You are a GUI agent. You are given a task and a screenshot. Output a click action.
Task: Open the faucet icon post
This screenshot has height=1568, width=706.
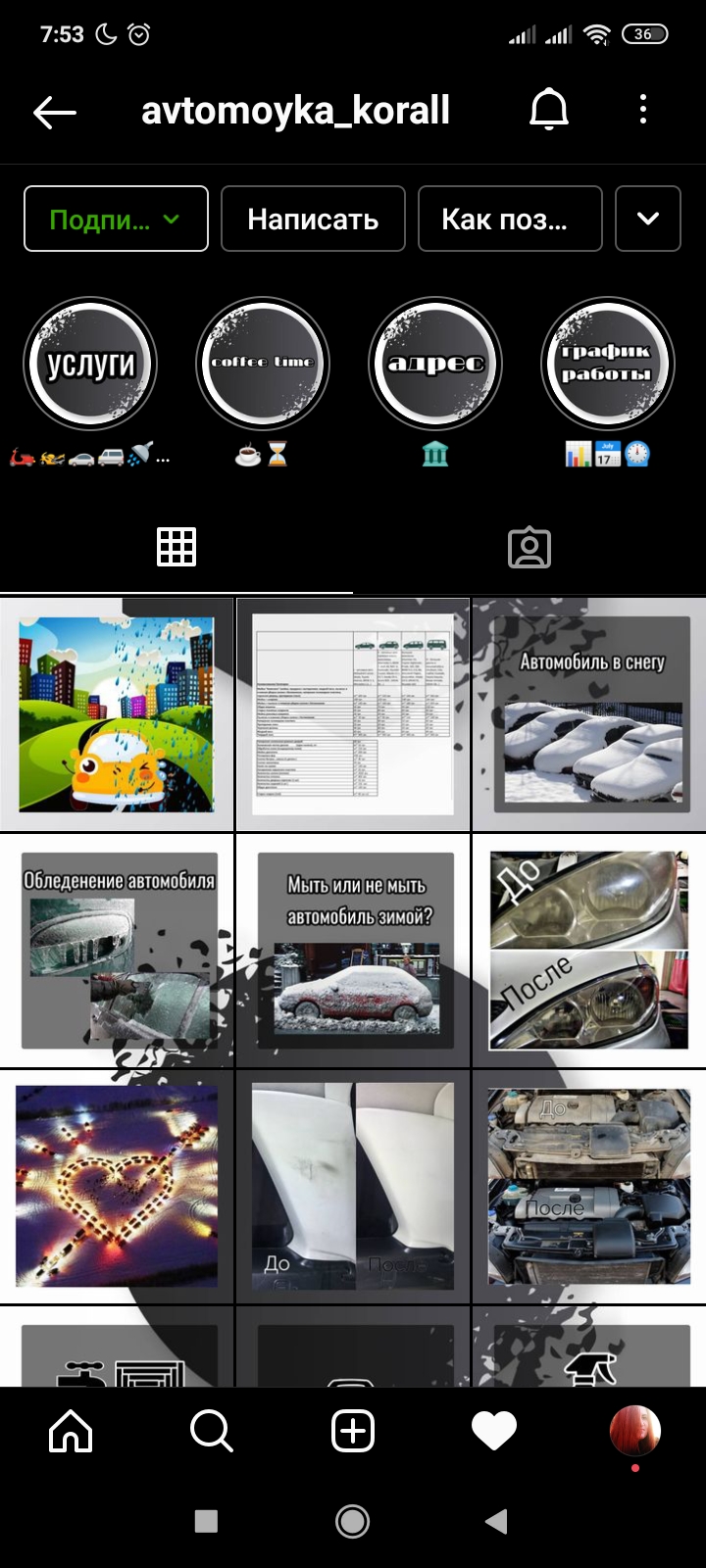click(117, 1347)
